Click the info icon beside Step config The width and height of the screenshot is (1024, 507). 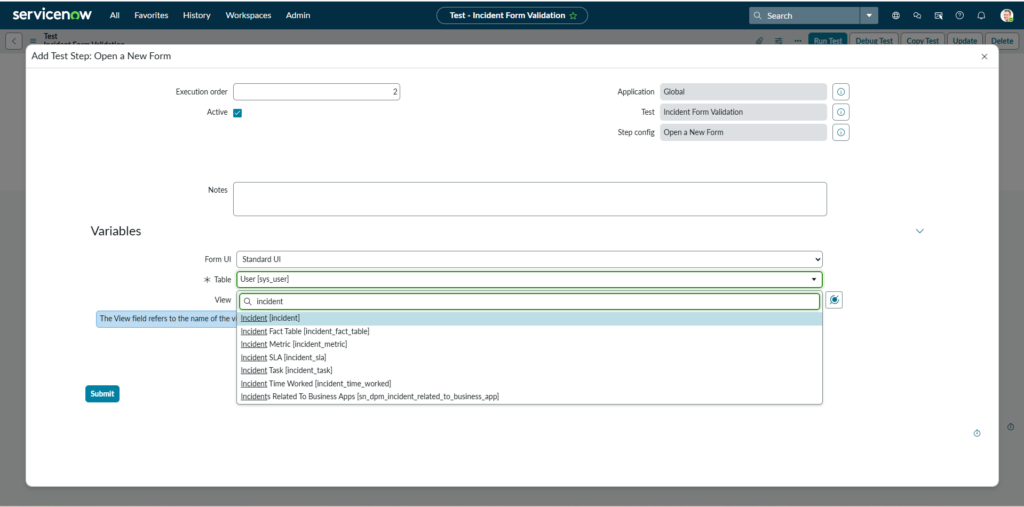pyautogui.click(x=841, y=133)
